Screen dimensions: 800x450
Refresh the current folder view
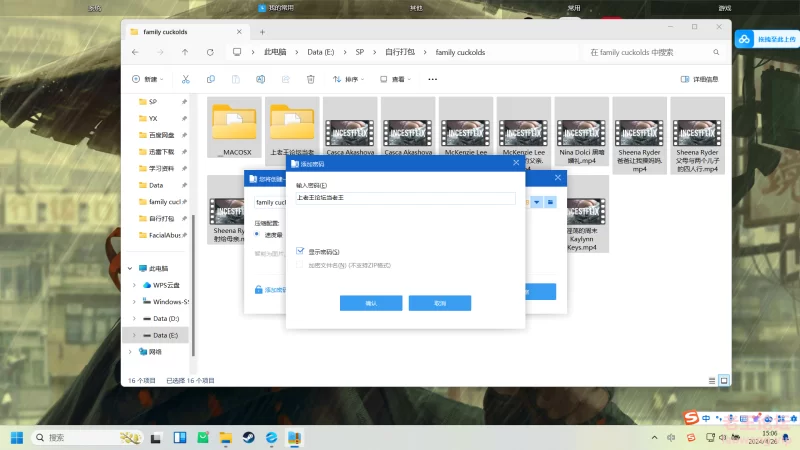pyautogui.click(x=210, y=52)
